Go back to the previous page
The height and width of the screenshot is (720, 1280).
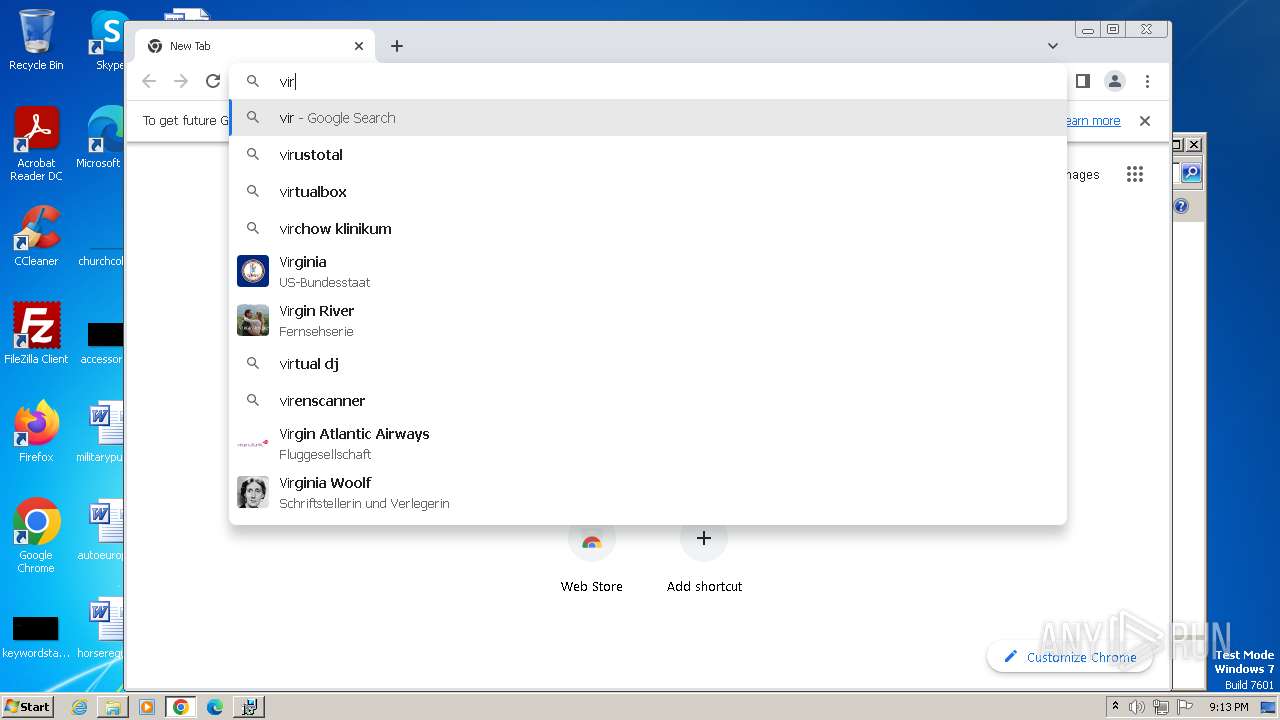(x=149, y=81)
